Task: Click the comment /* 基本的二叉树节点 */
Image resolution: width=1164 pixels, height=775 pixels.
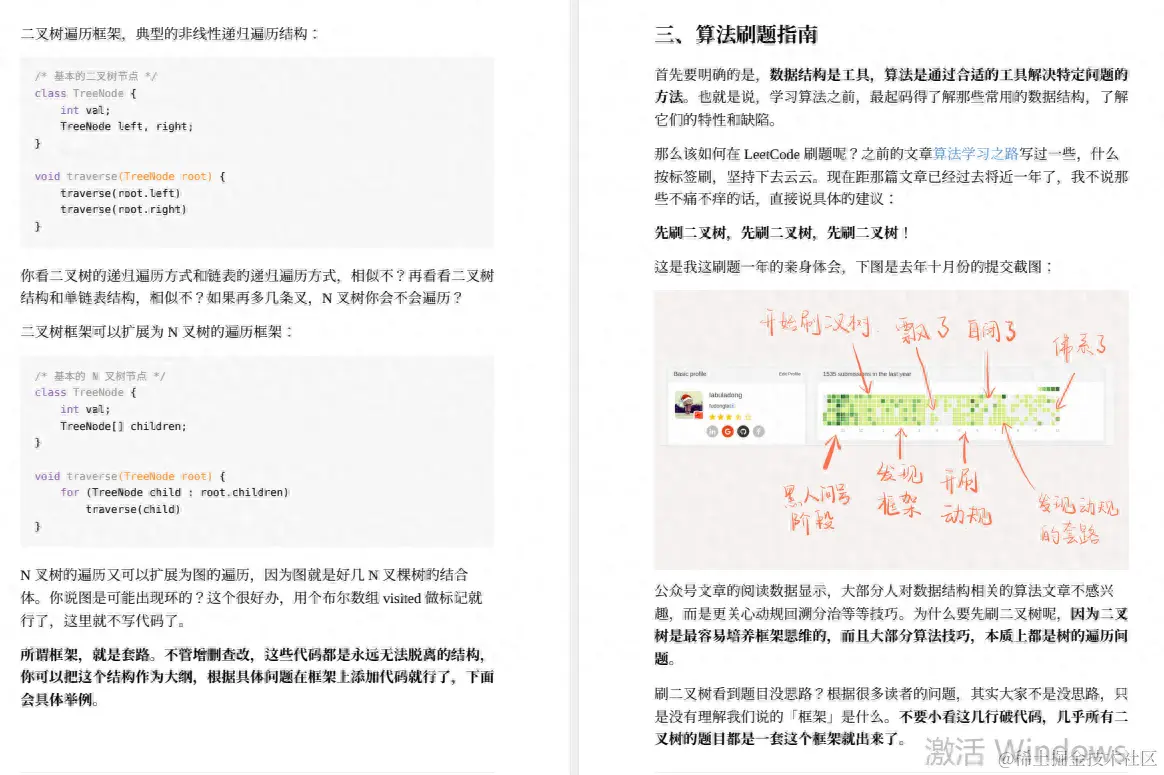Action: pos(96,76)
